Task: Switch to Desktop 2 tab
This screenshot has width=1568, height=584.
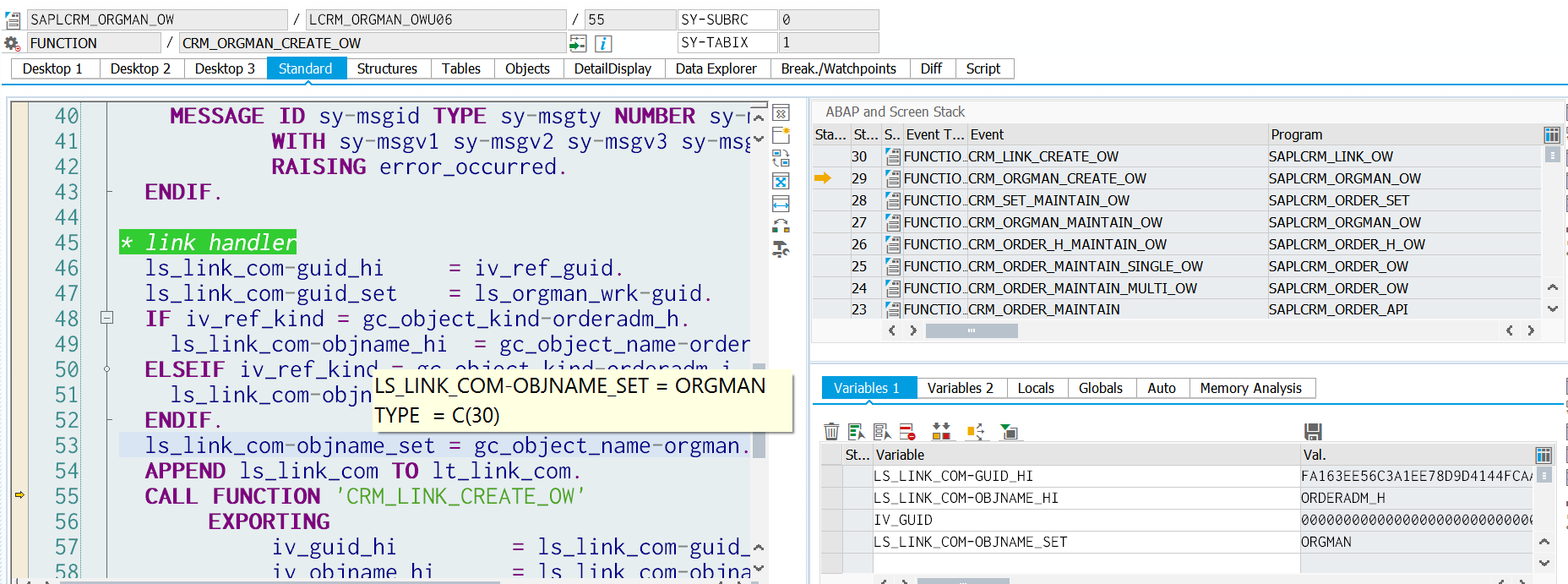Action: (x=140, y=68)
